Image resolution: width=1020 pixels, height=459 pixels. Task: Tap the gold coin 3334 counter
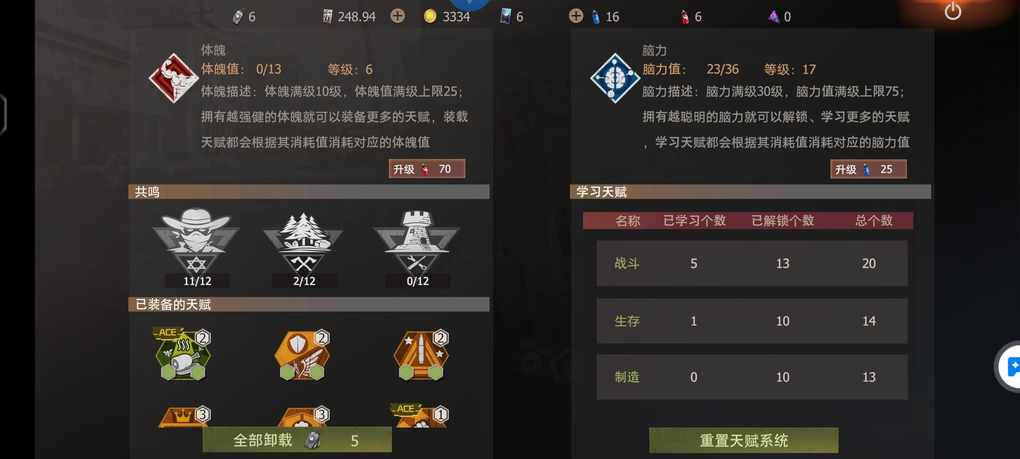tap(447, 16)
